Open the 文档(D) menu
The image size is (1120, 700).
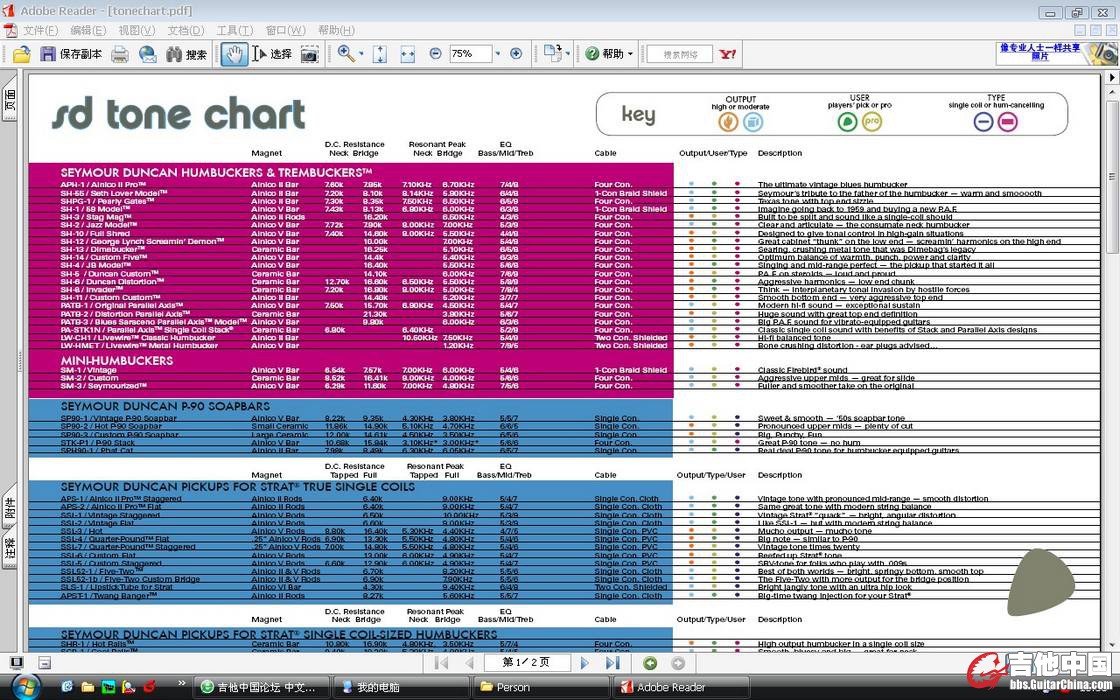click(186, 31)
